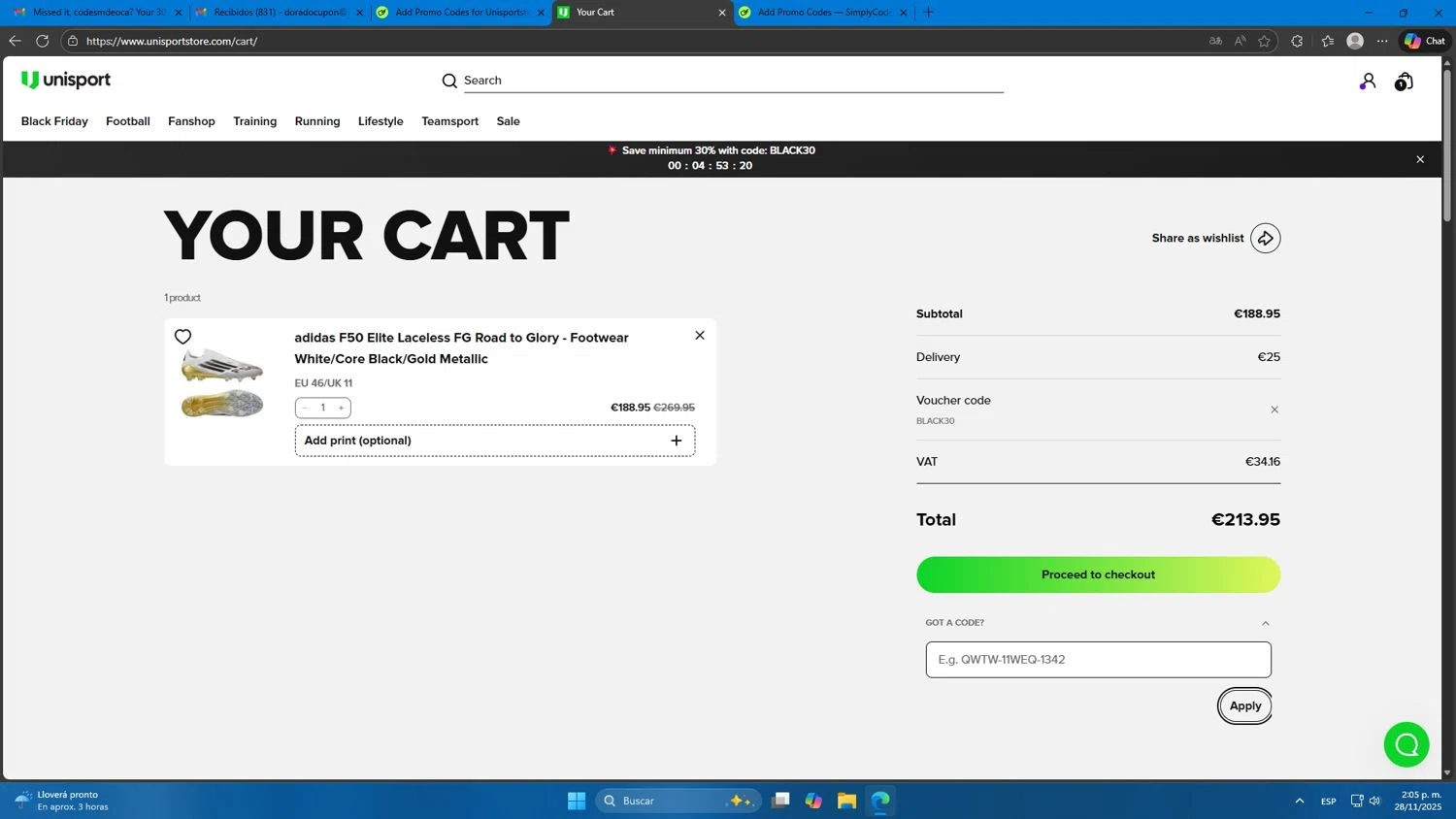
Task: Click the search magnifier icon
Action: click(x=449, y=81)
